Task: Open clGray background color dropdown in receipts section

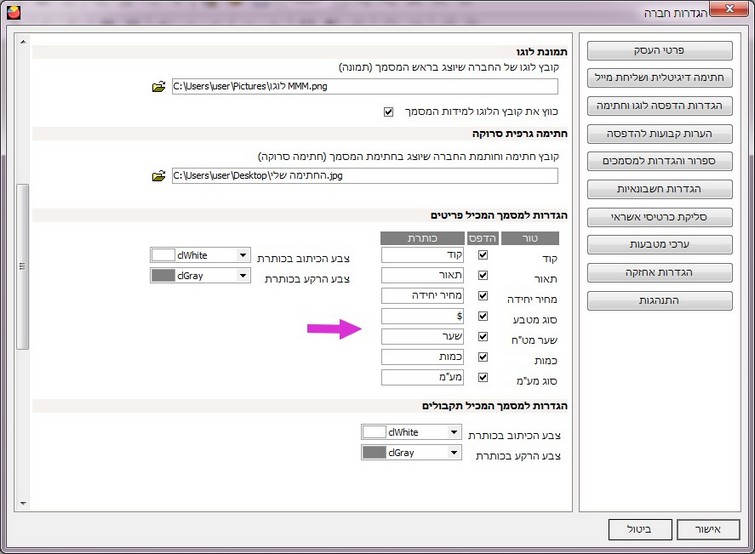Action: pos(454,452)
